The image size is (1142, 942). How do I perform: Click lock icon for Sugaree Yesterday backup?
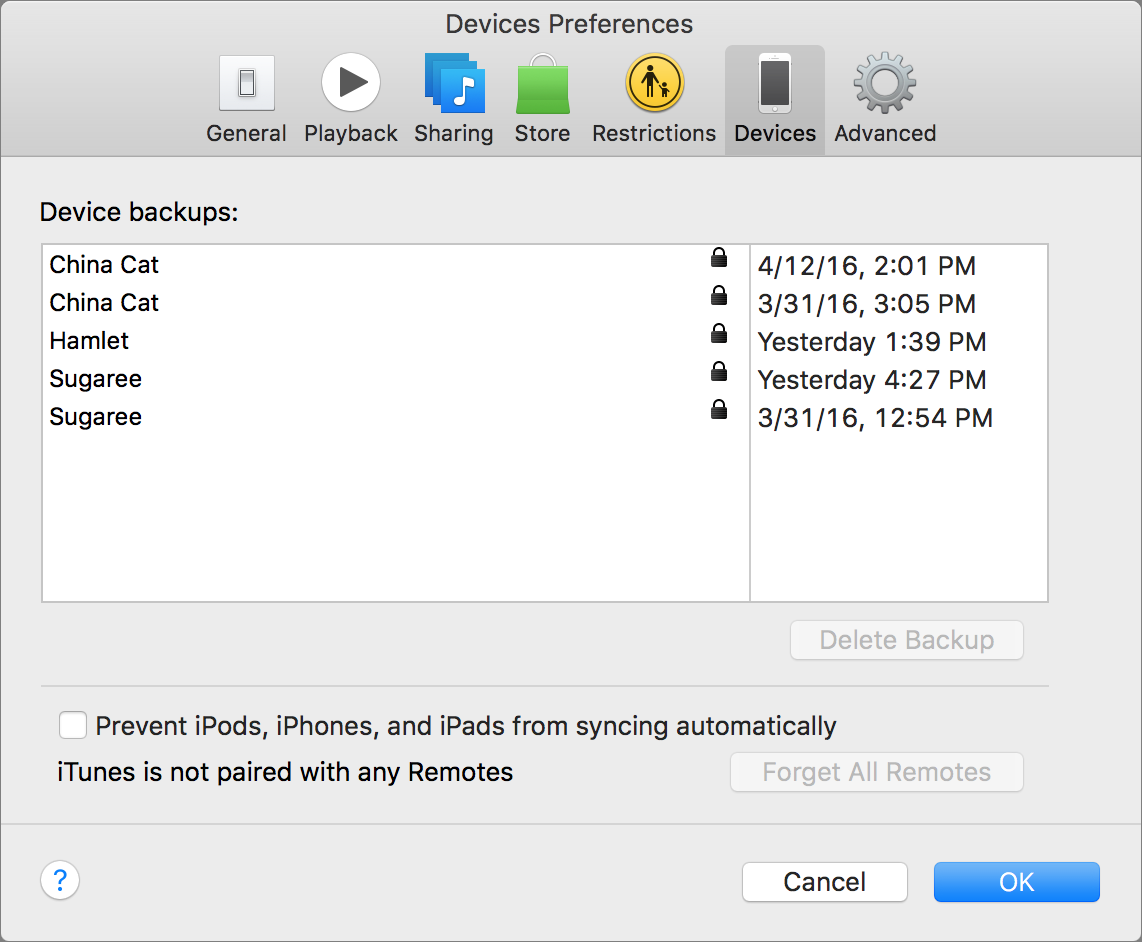(719, 371)
